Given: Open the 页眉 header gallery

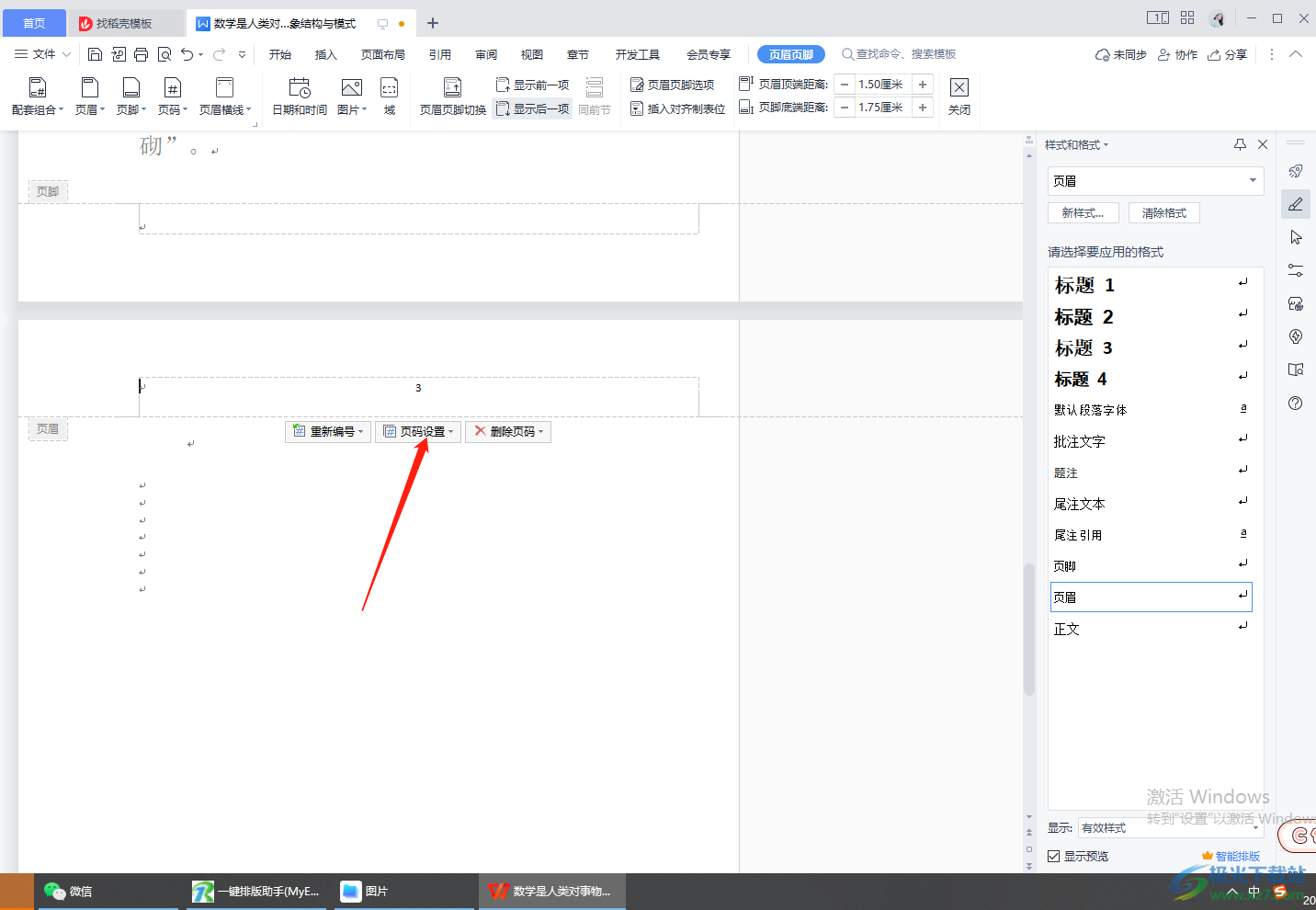Looking at the screenshot, I should coord(90,97).
